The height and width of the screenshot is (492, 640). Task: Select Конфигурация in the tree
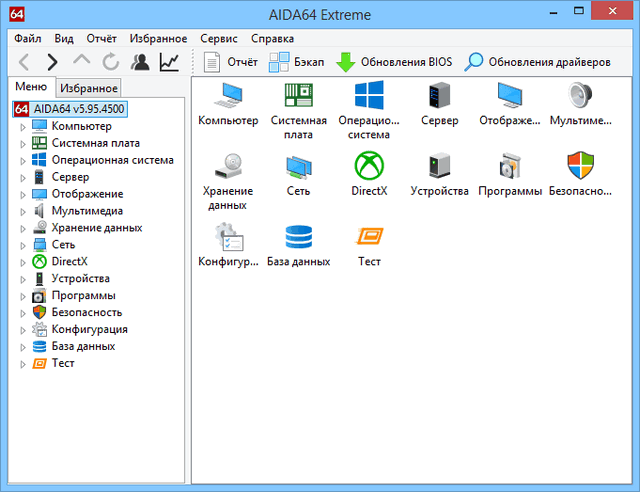[x=89, y=329]
